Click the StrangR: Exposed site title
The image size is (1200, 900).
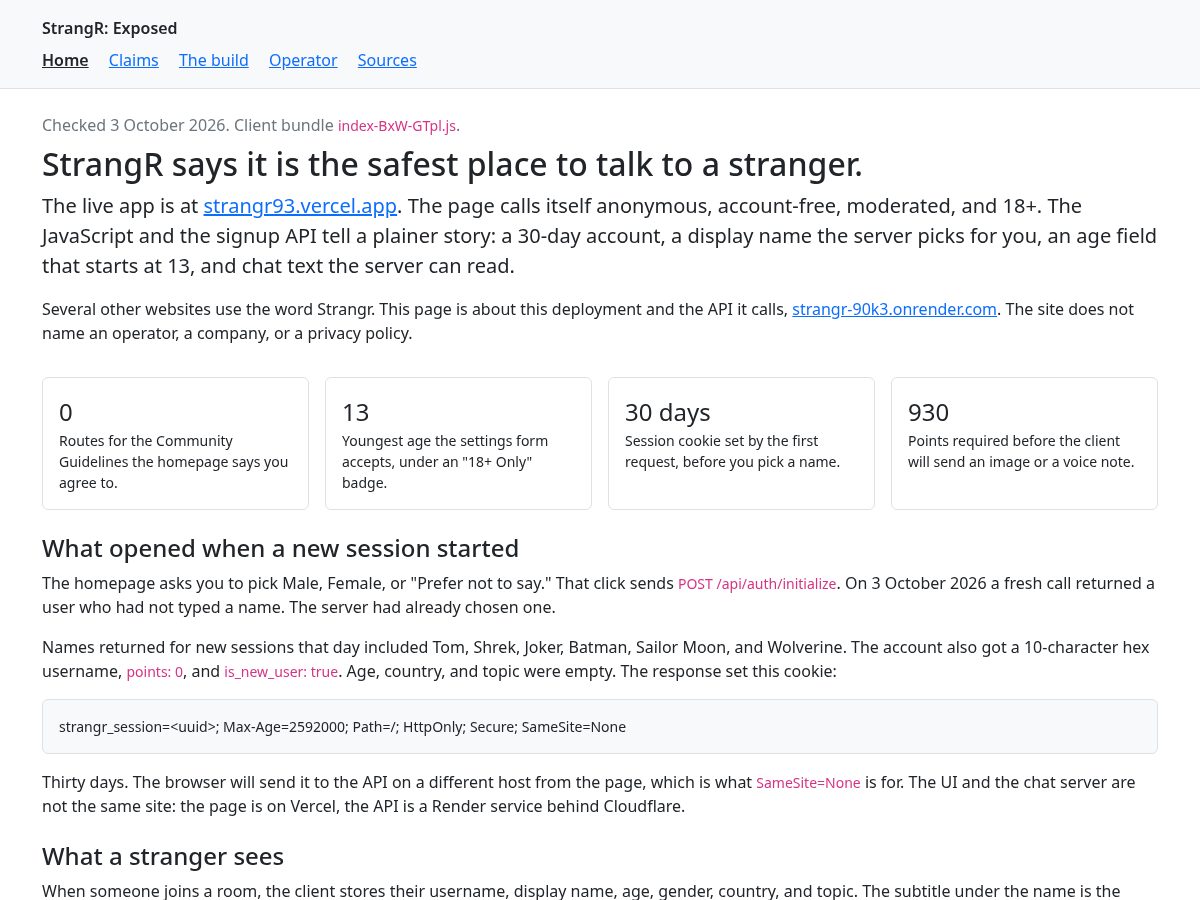(x=110, y=28)
